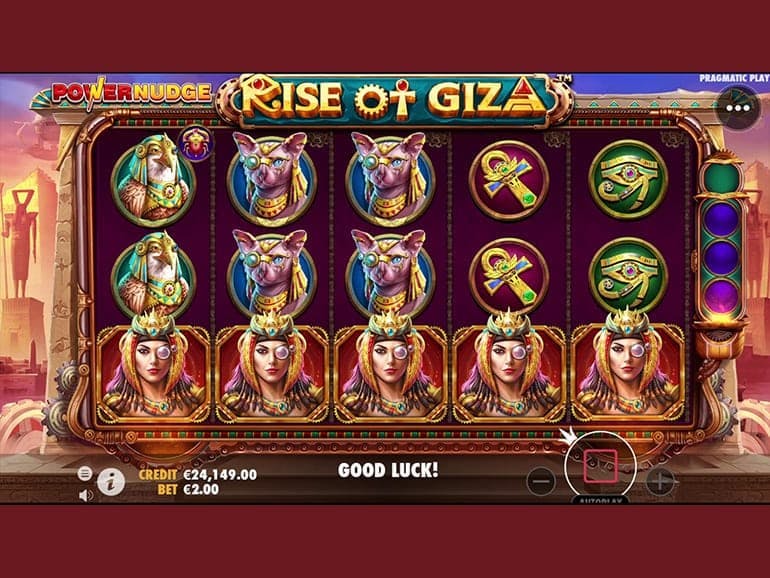Screen dimensions: 770x578
Task: Click the top Horus falcon symbol
Action: point(154,179)
